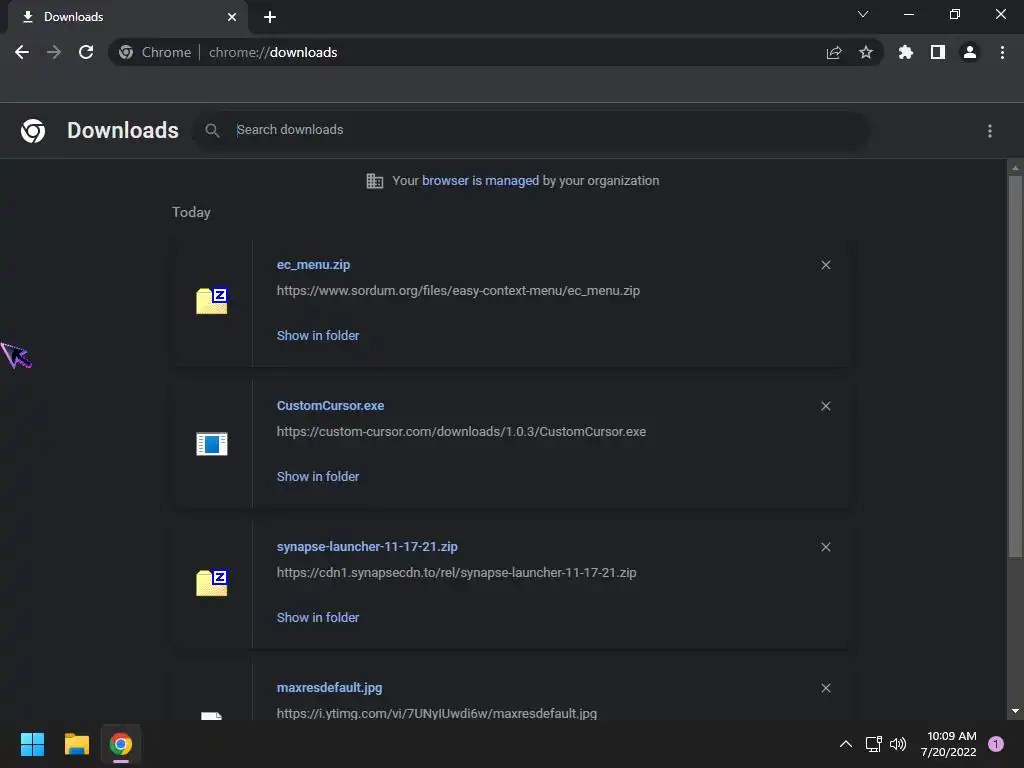
Task: Click the forward navigation arrow
Action: (x=54, y=52)
